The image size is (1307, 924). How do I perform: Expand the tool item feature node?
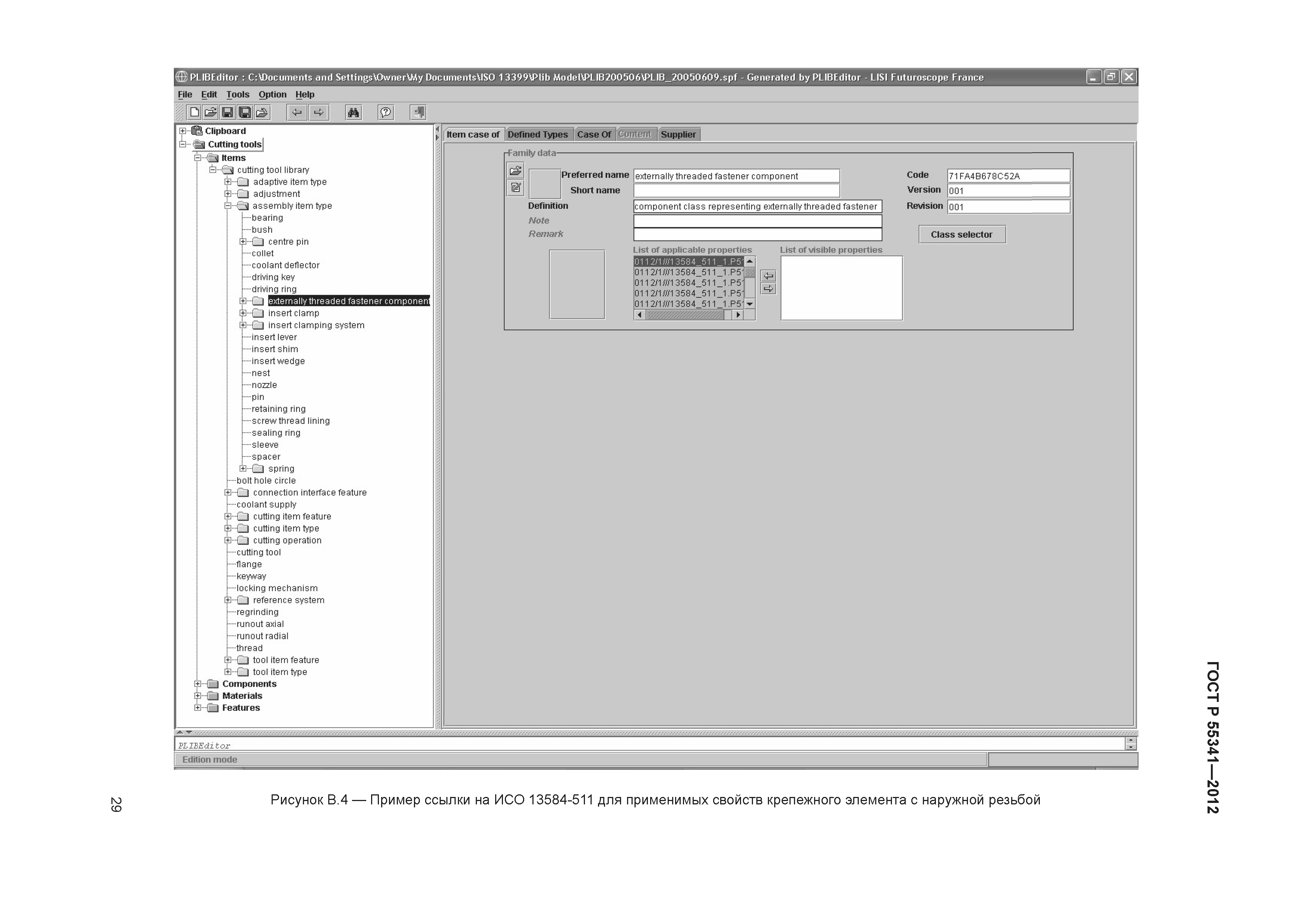[x=228, y=660]
